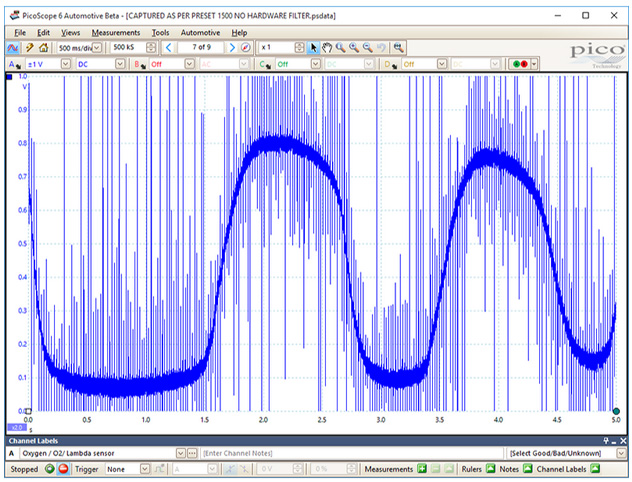
Task: Click Zoom to full view icon
Action: coord(399,48)
